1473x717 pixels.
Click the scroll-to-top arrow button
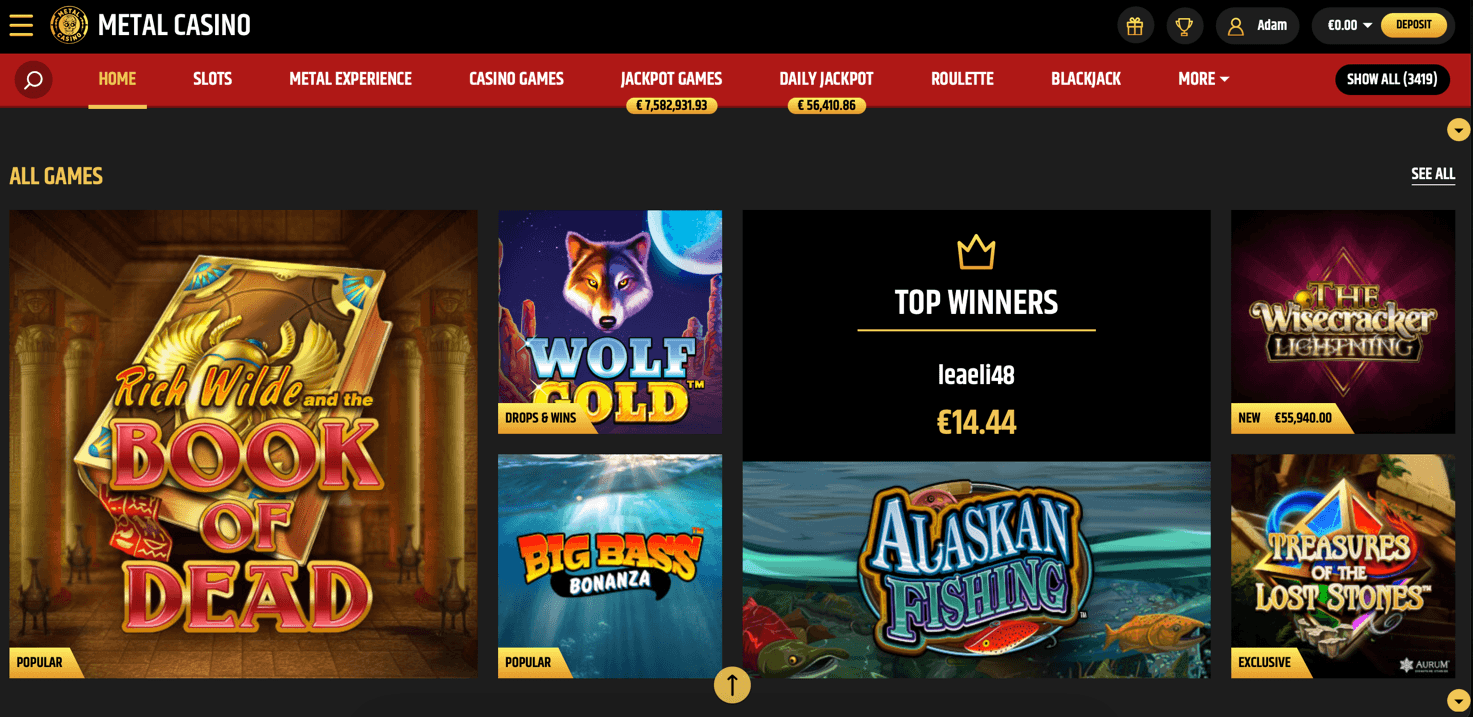click(x=732, y=685)
